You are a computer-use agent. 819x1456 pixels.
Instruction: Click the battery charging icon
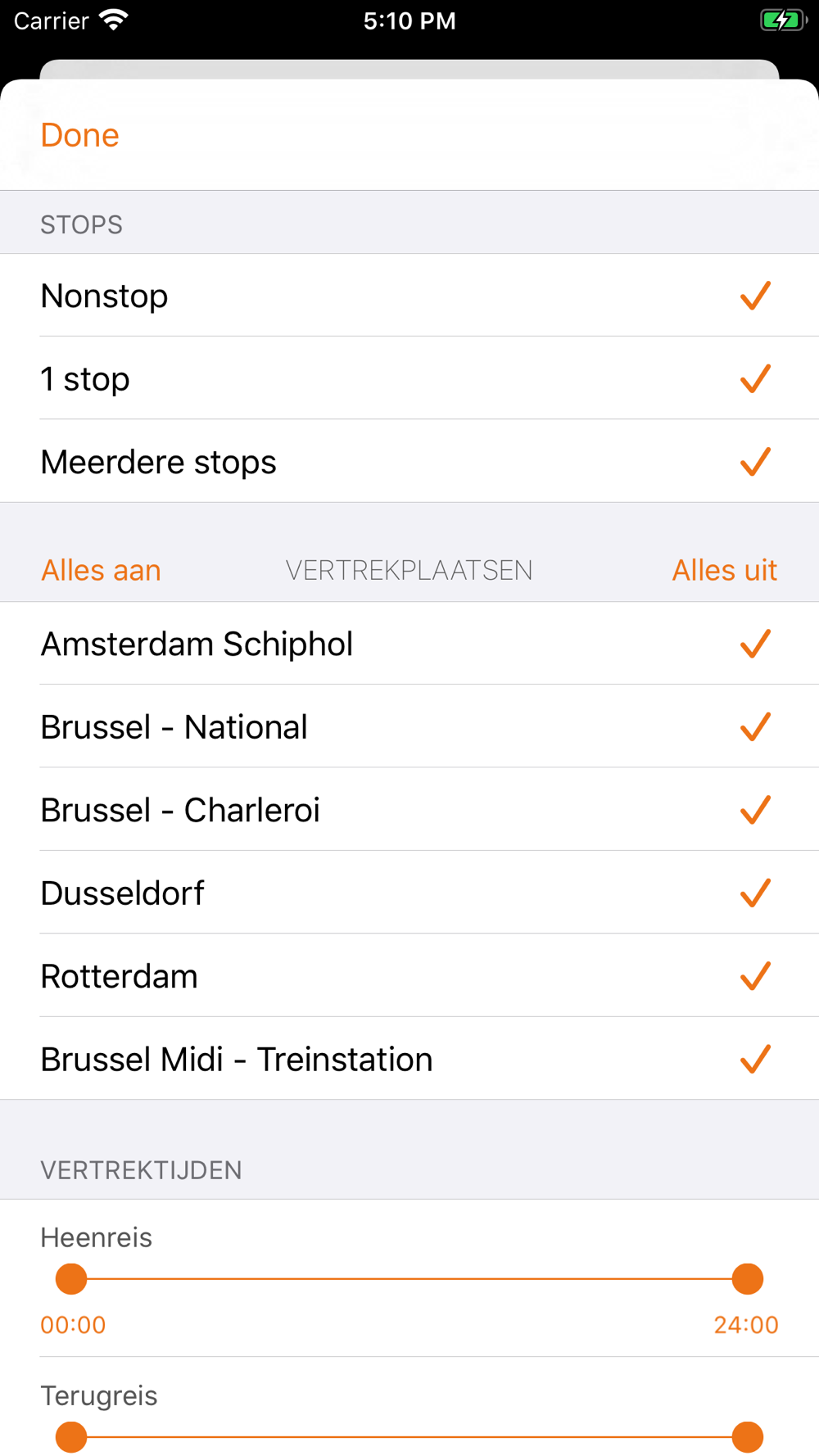coord(783,20)
